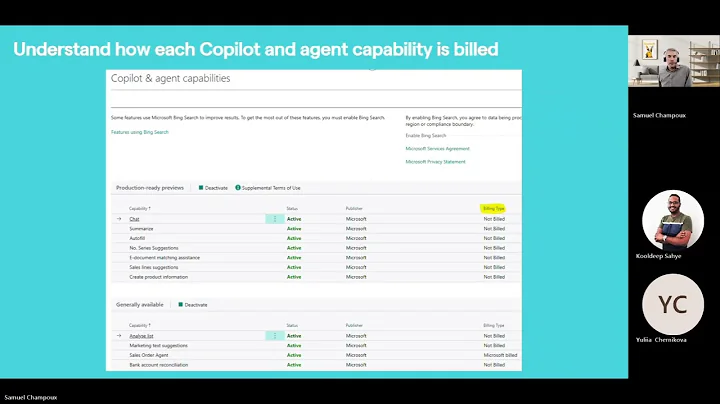Click the Copilot & agent capabilities page title

click(x=170, y=79)
